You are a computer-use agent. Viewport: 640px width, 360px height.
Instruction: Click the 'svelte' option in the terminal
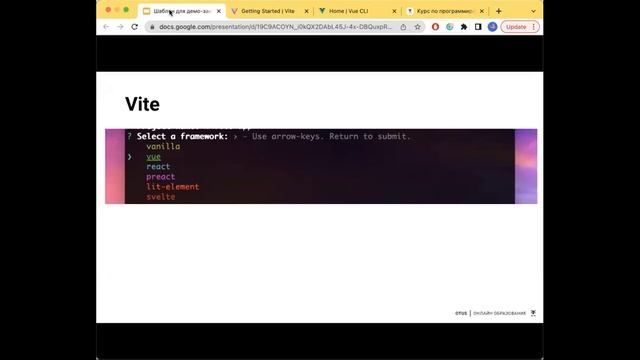coord(160,197)
